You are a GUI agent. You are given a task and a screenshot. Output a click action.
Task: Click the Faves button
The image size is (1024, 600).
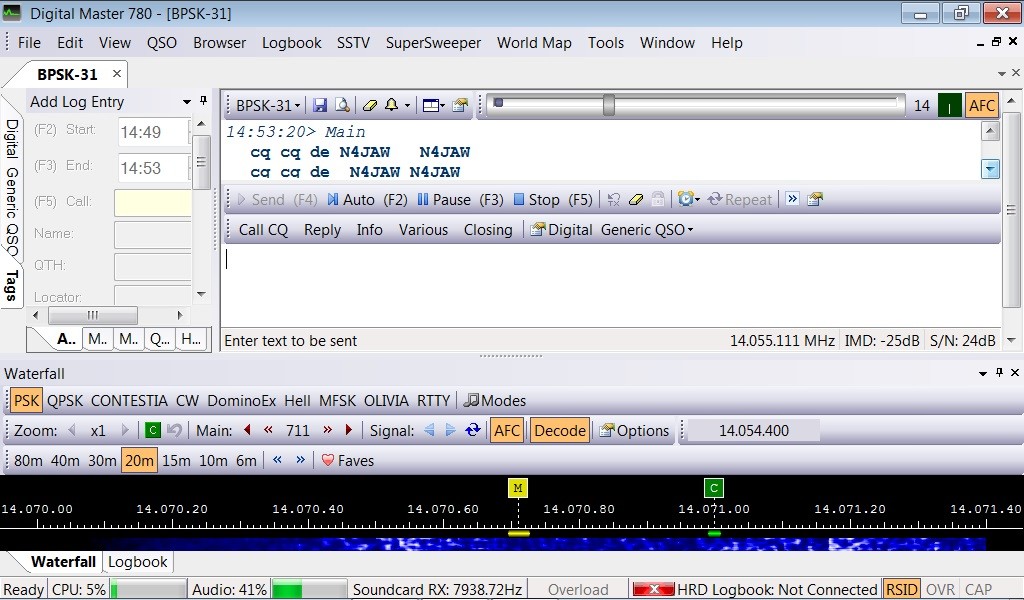(x=347, y=460)
